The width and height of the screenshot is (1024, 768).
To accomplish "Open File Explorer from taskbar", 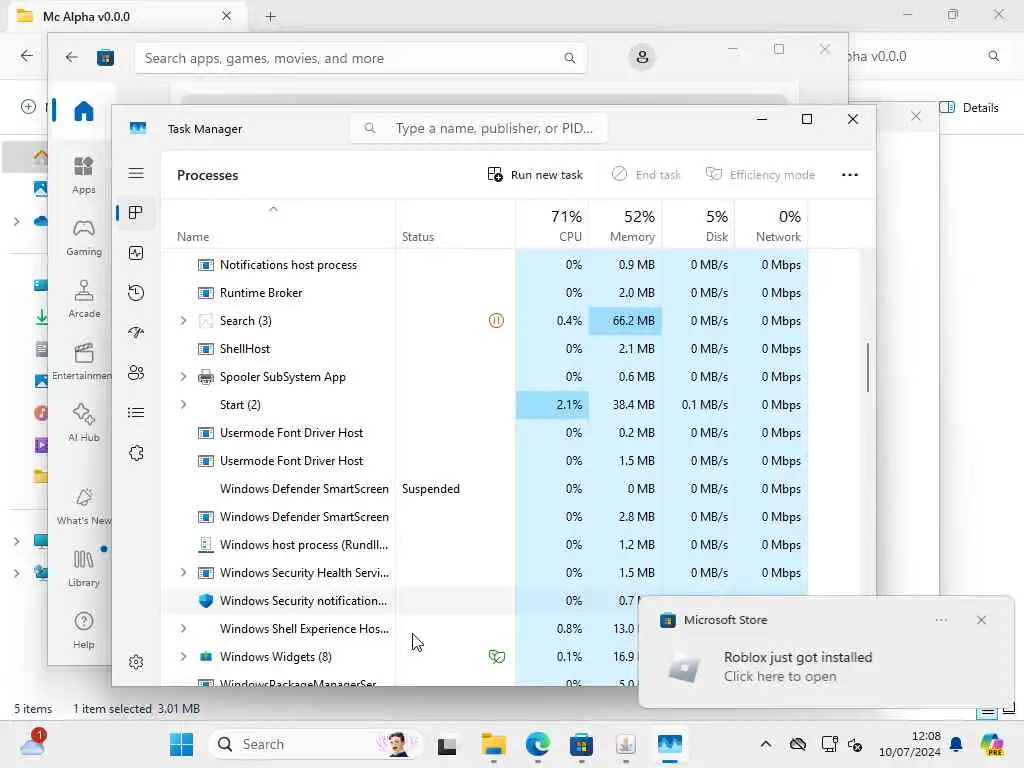I will tap(493, 744).
